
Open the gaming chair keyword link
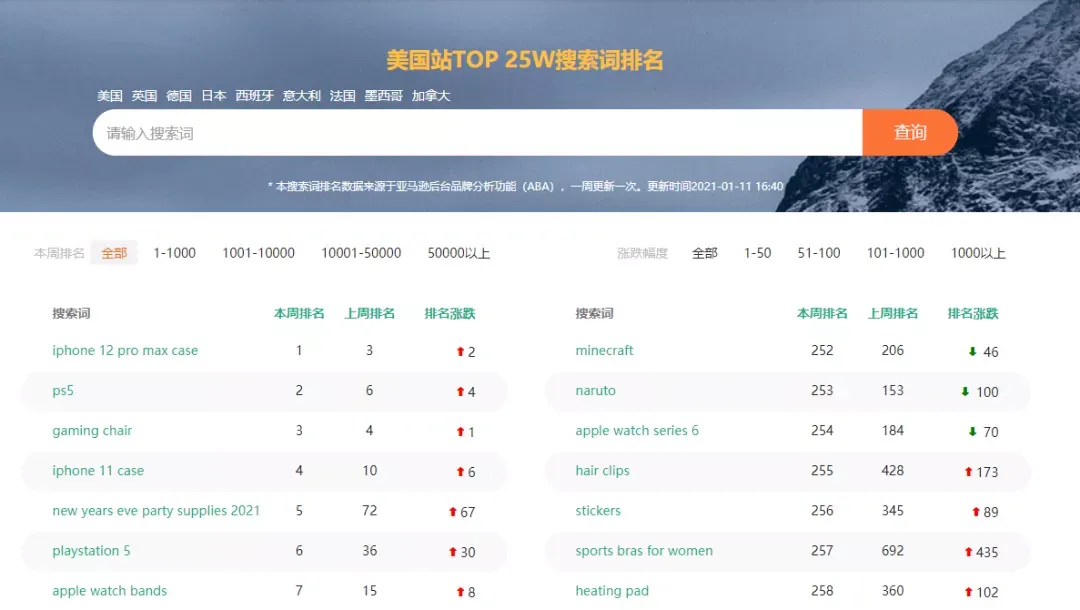pos(92,430)
